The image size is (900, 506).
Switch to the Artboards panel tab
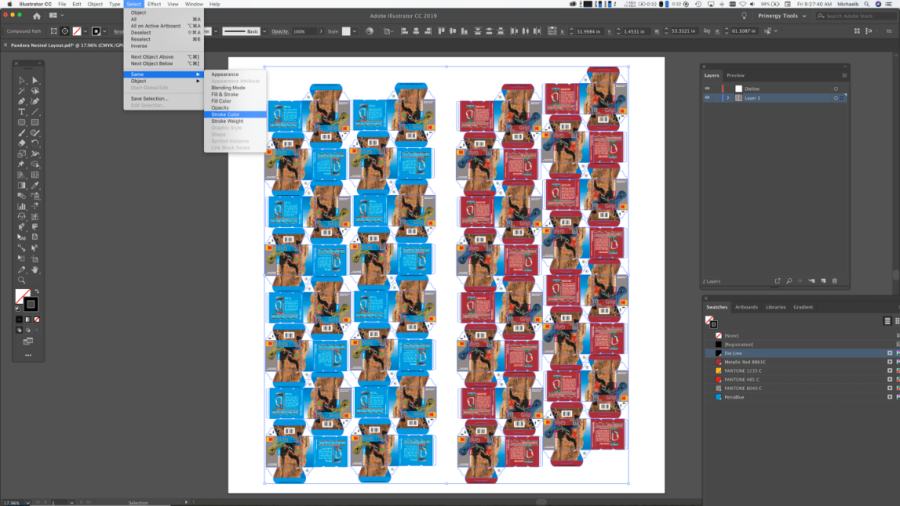click(x=746, y=307)
